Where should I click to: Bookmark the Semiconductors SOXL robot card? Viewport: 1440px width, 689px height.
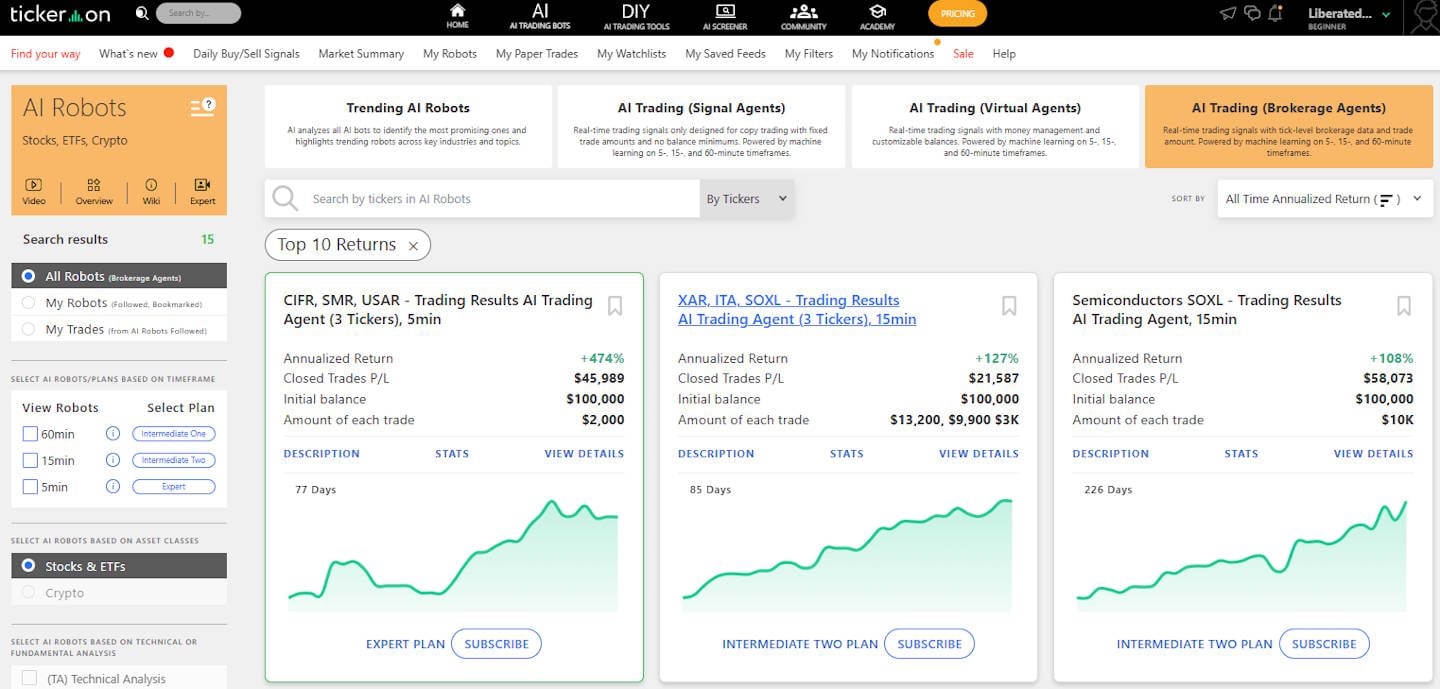tap(1404, 306)
